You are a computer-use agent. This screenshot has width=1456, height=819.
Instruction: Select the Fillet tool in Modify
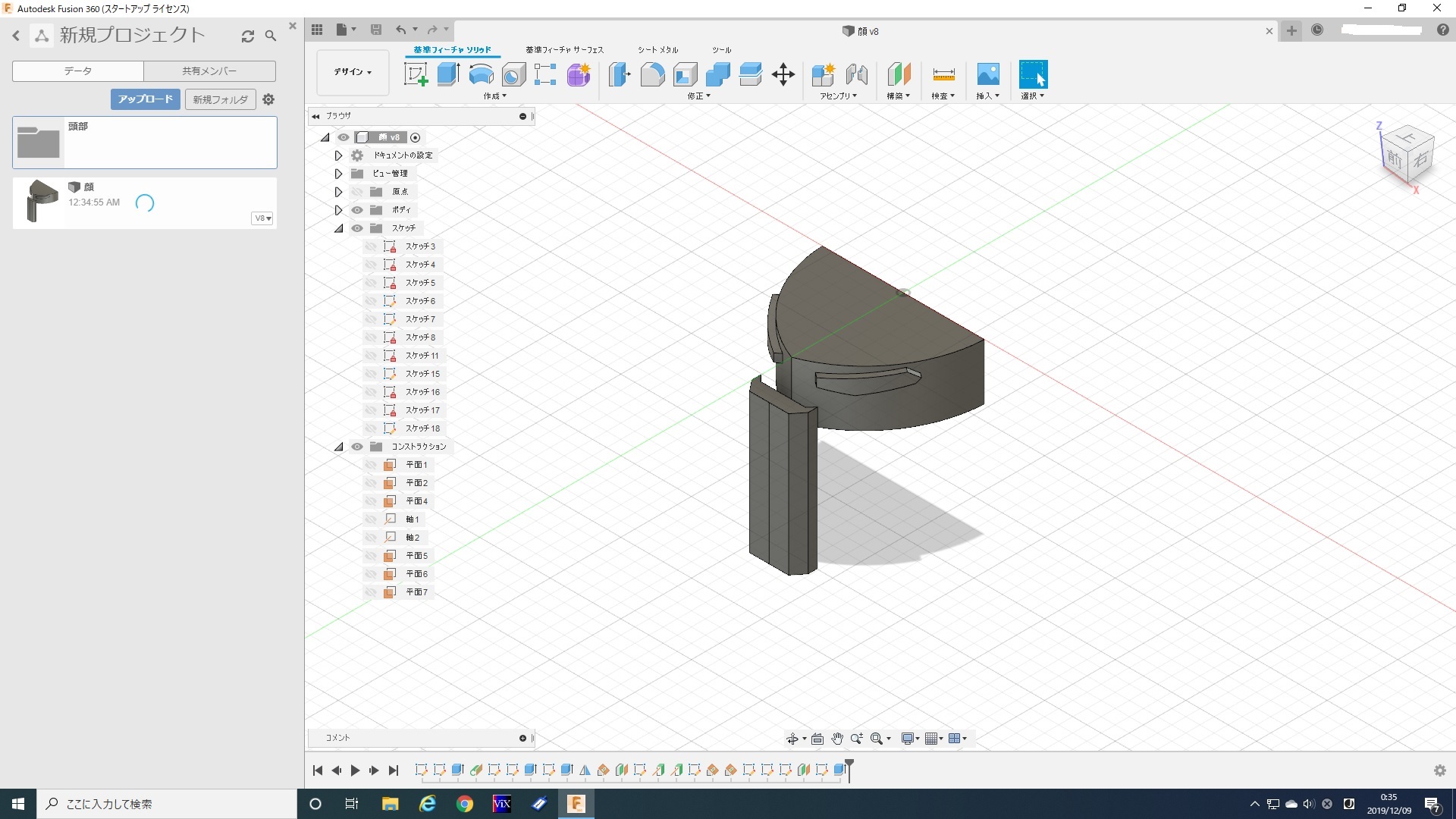click(x=652, y=74)
